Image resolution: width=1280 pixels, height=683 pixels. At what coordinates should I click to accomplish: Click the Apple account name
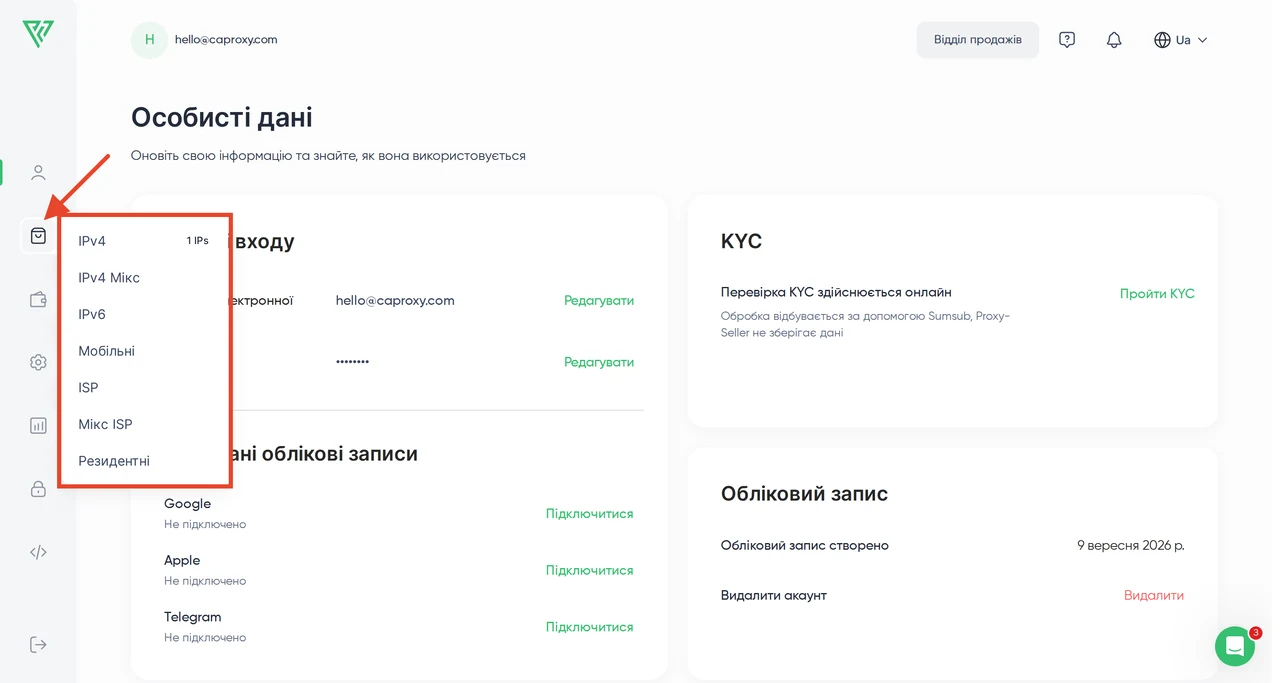click(x=182, y=560)
